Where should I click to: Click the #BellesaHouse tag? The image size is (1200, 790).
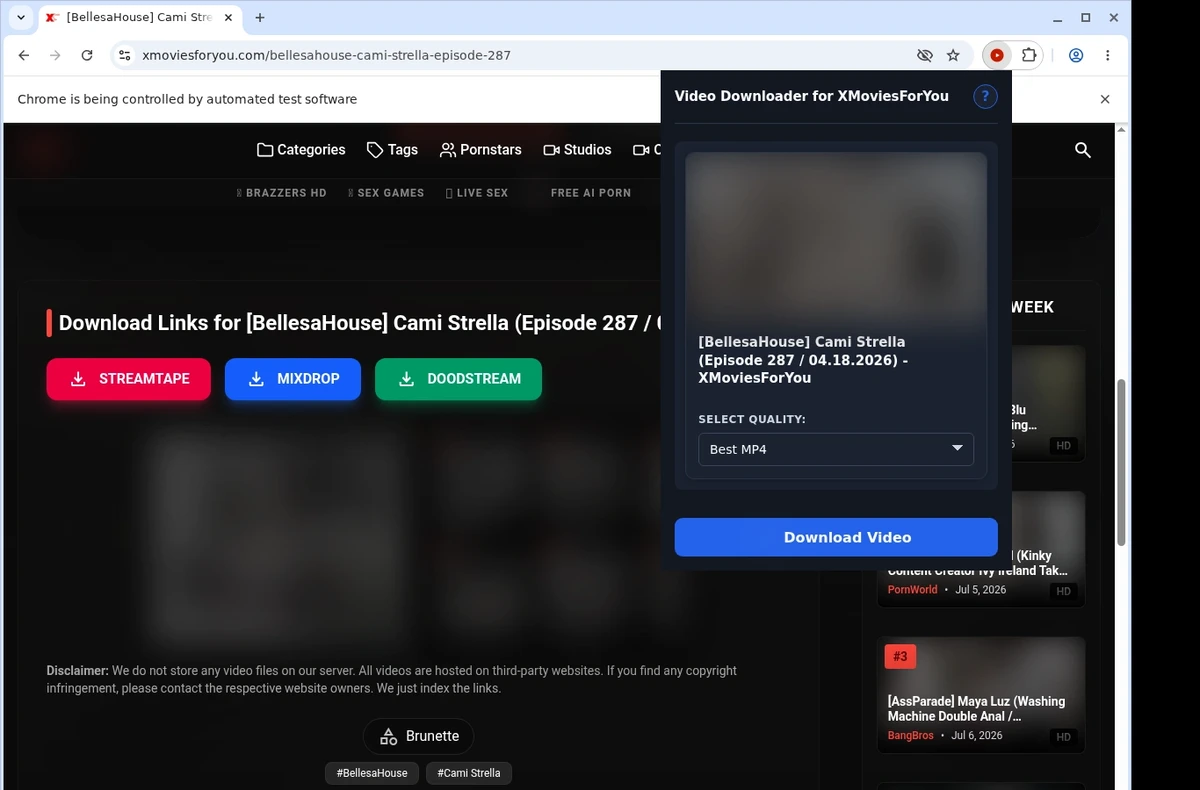click(372, 773)
